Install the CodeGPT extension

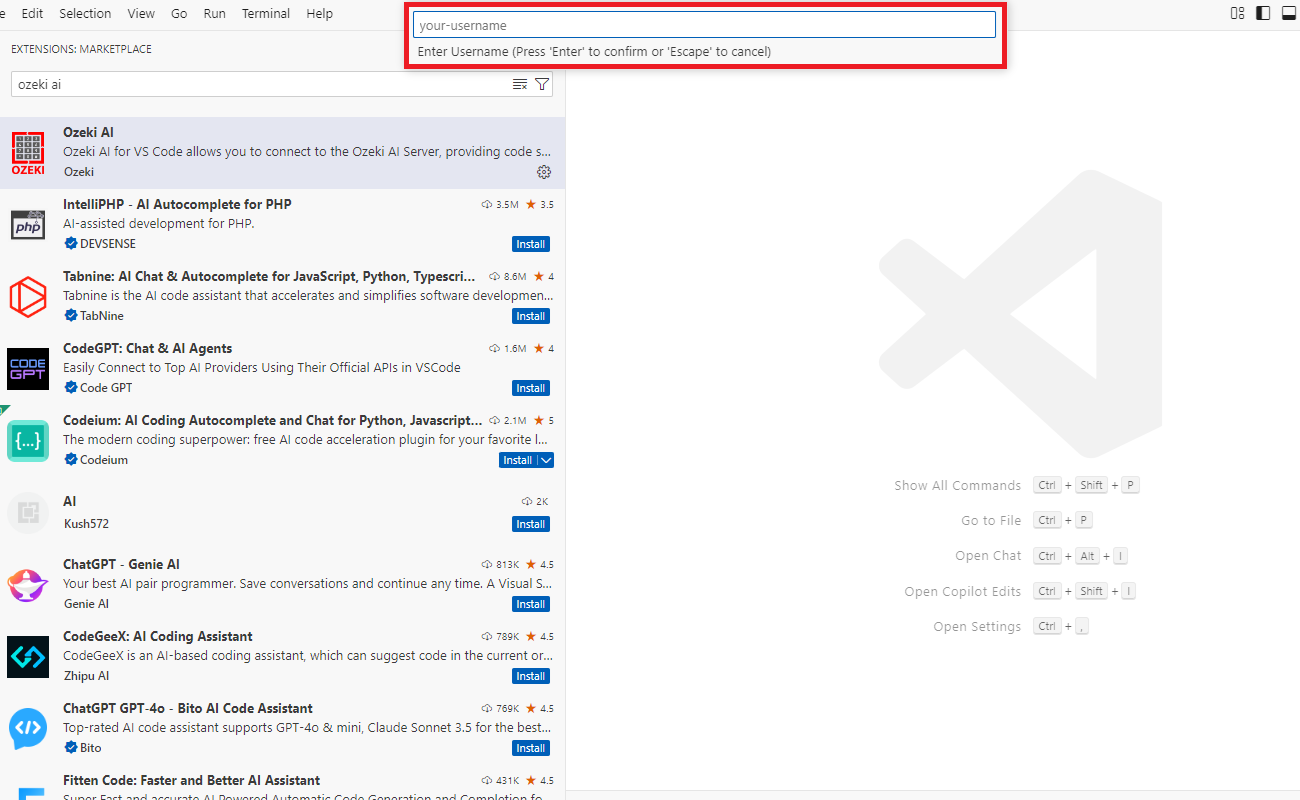tap(531, 388)
